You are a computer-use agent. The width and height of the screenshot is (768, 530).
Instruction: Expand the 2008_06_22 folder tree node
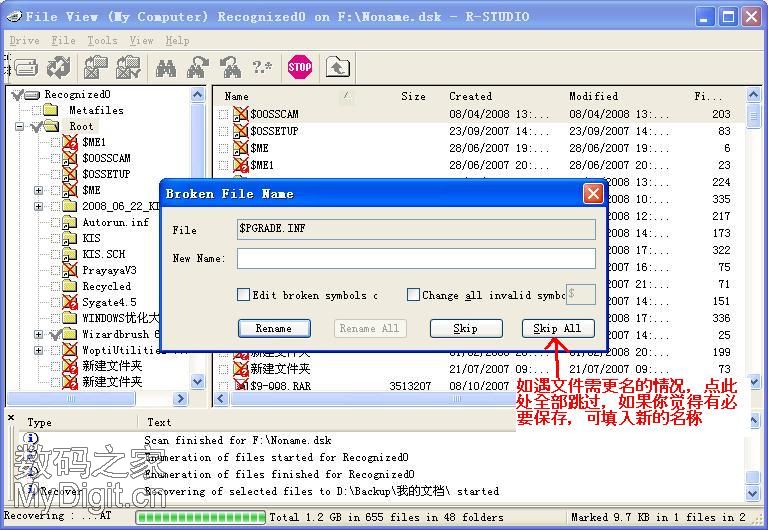point(38,206)
